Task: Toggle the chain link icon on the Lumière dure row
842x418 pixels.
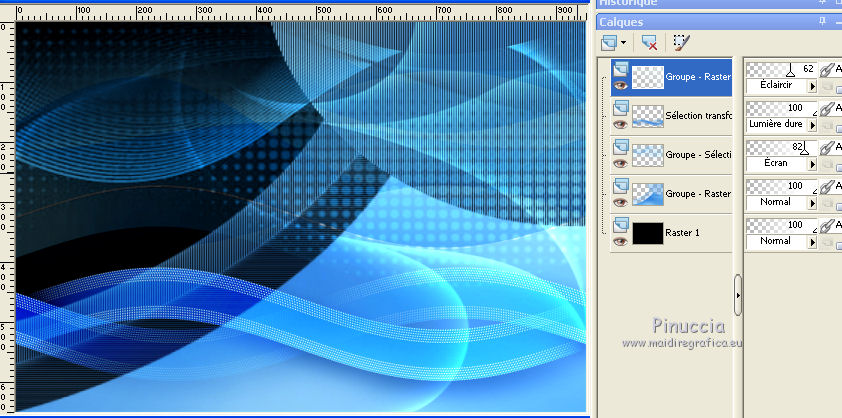Action: [827, 109]
